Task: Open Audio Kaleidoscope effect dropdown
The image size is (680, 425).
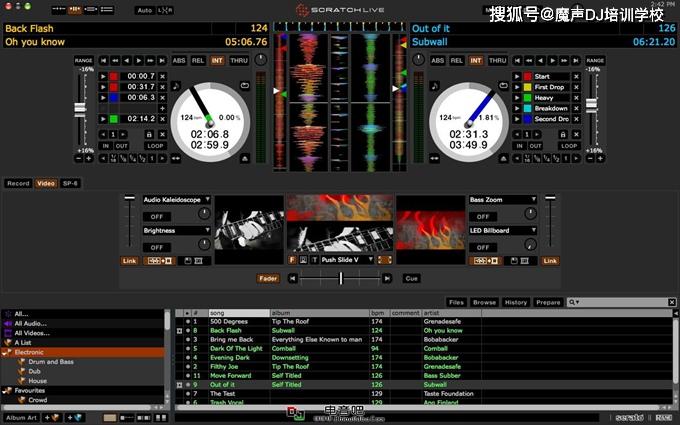Action: click(207, 199)
